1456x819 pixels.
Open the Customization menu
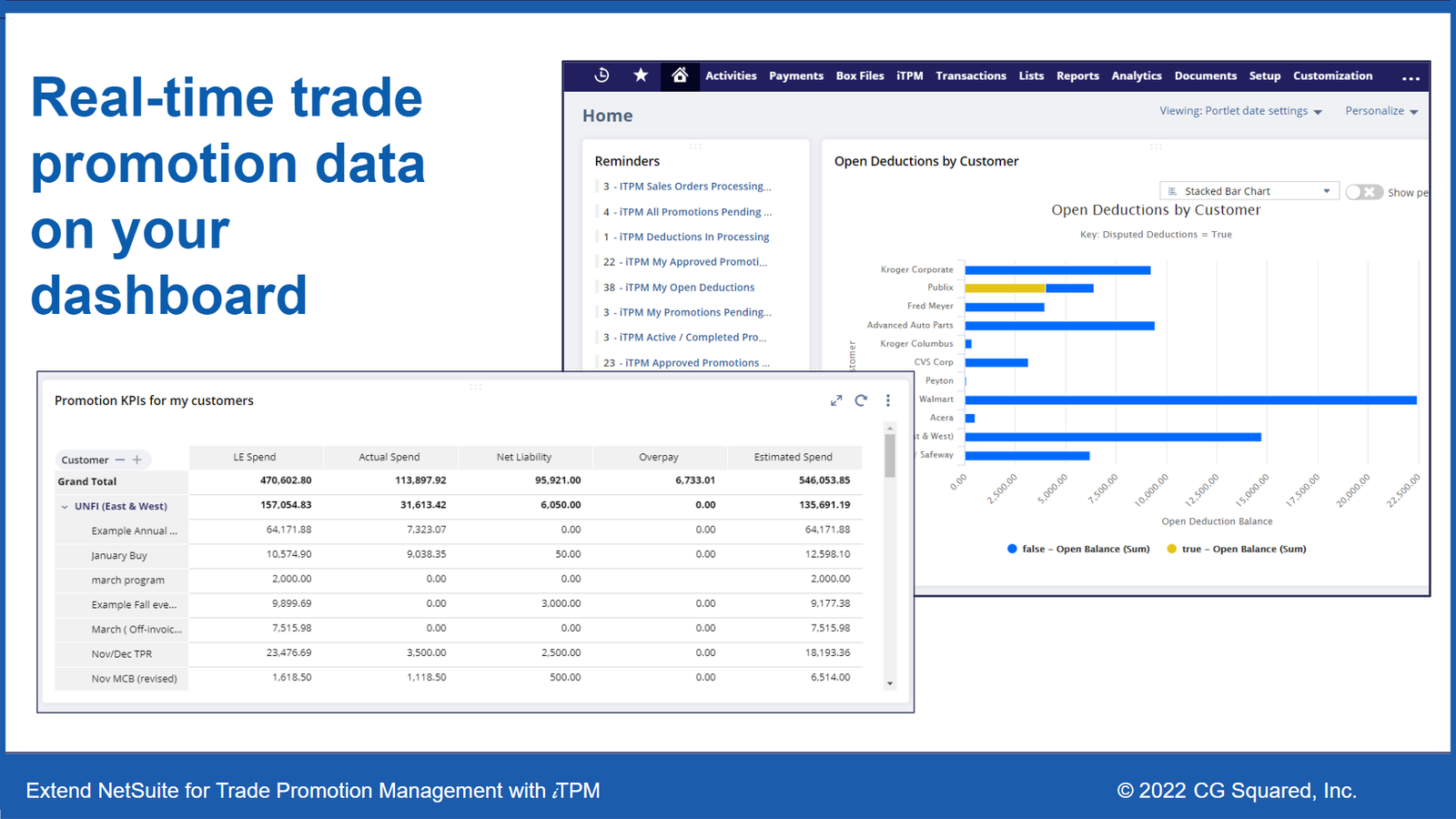click(1332, 76)
